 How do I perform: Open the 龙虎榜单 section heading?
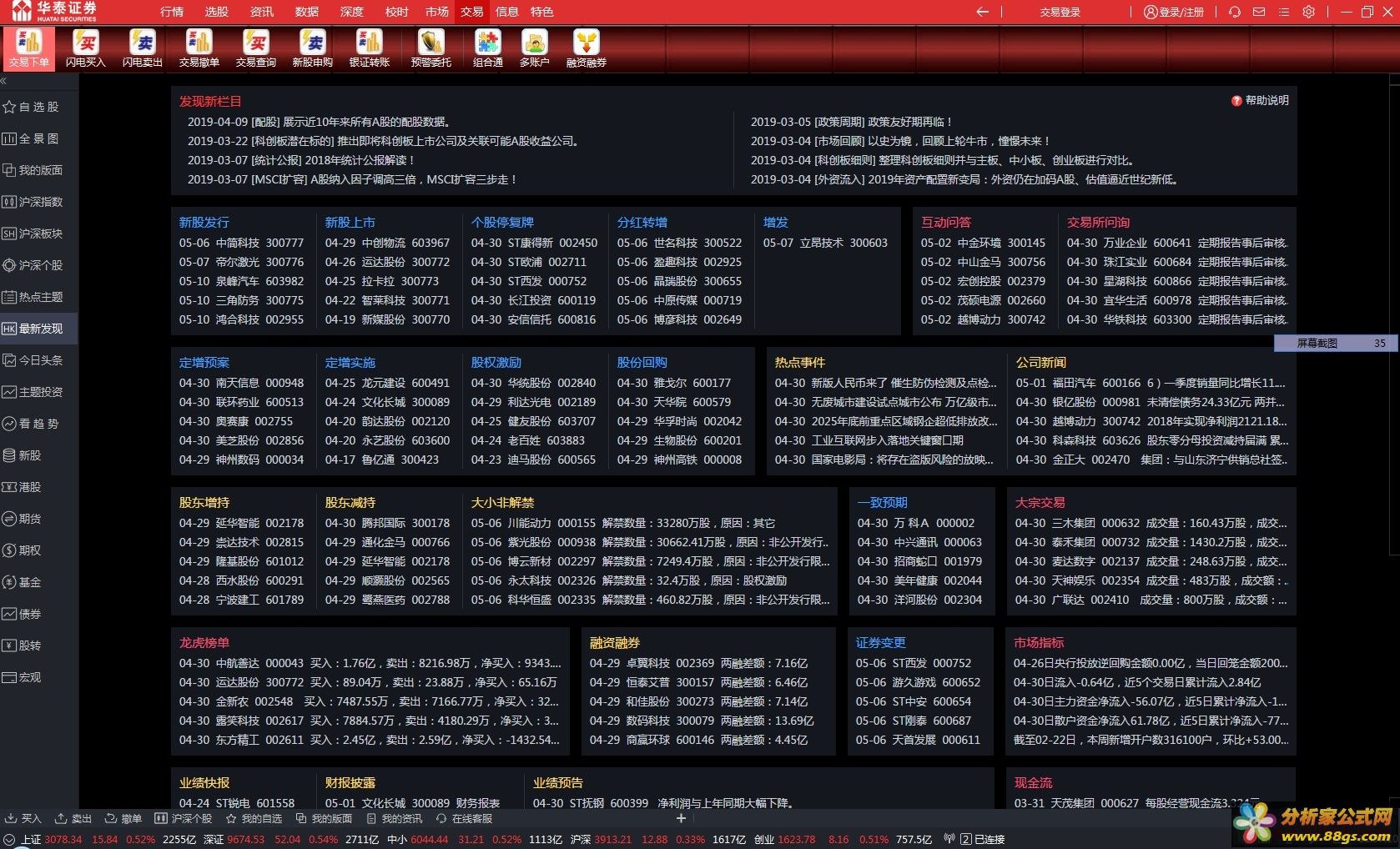[x=204, y=643]
